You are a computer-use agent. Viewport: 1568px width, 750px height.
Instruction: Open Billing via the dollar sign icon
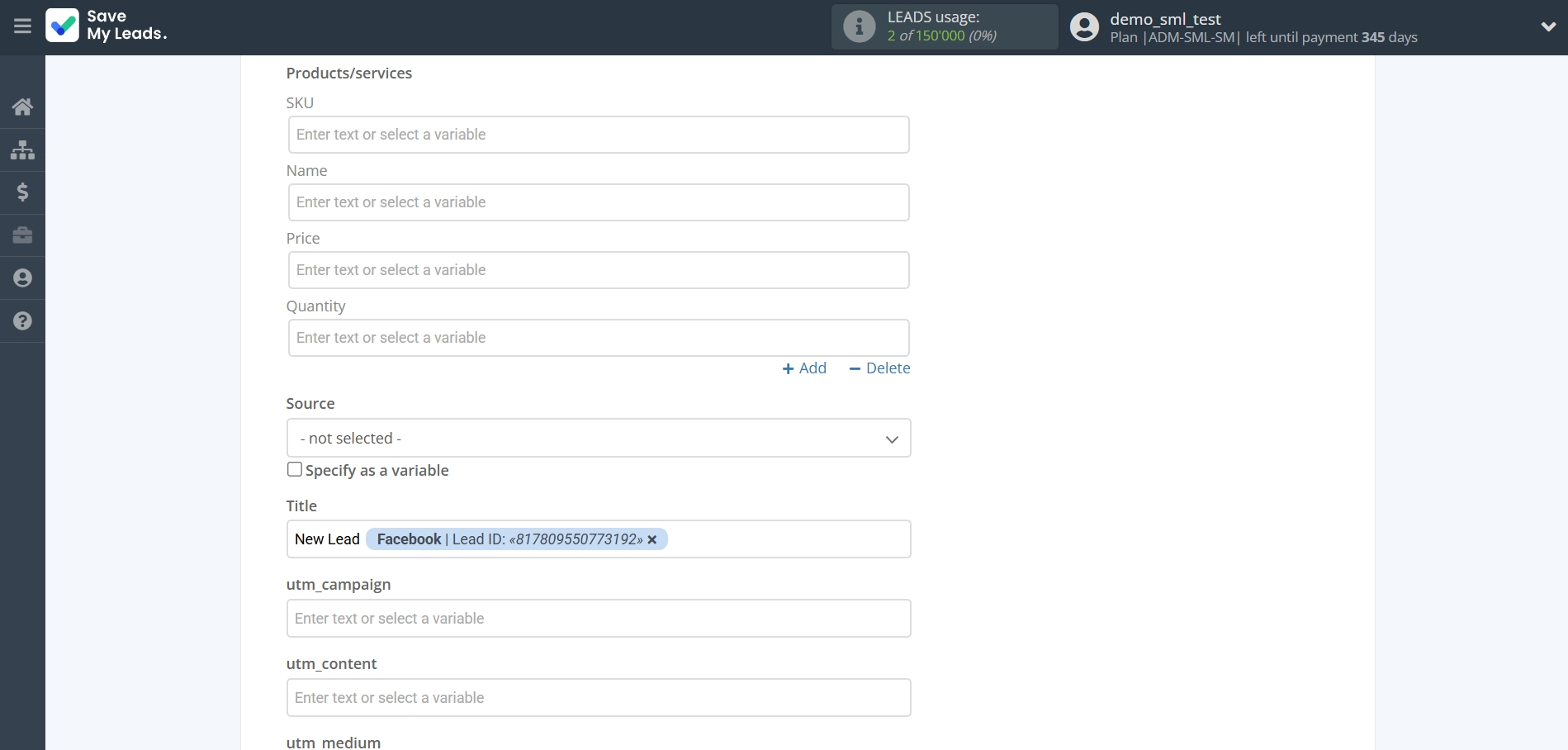click(21, 192)
